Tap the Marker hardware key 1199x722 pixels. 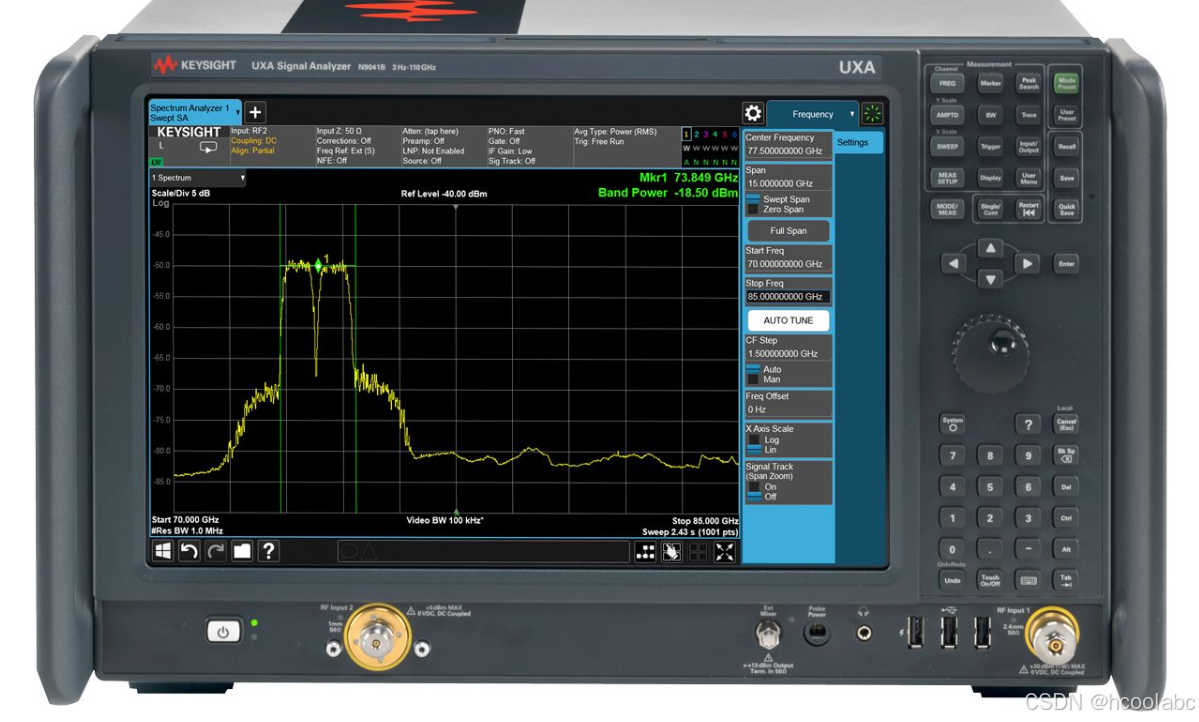point(990,83)
